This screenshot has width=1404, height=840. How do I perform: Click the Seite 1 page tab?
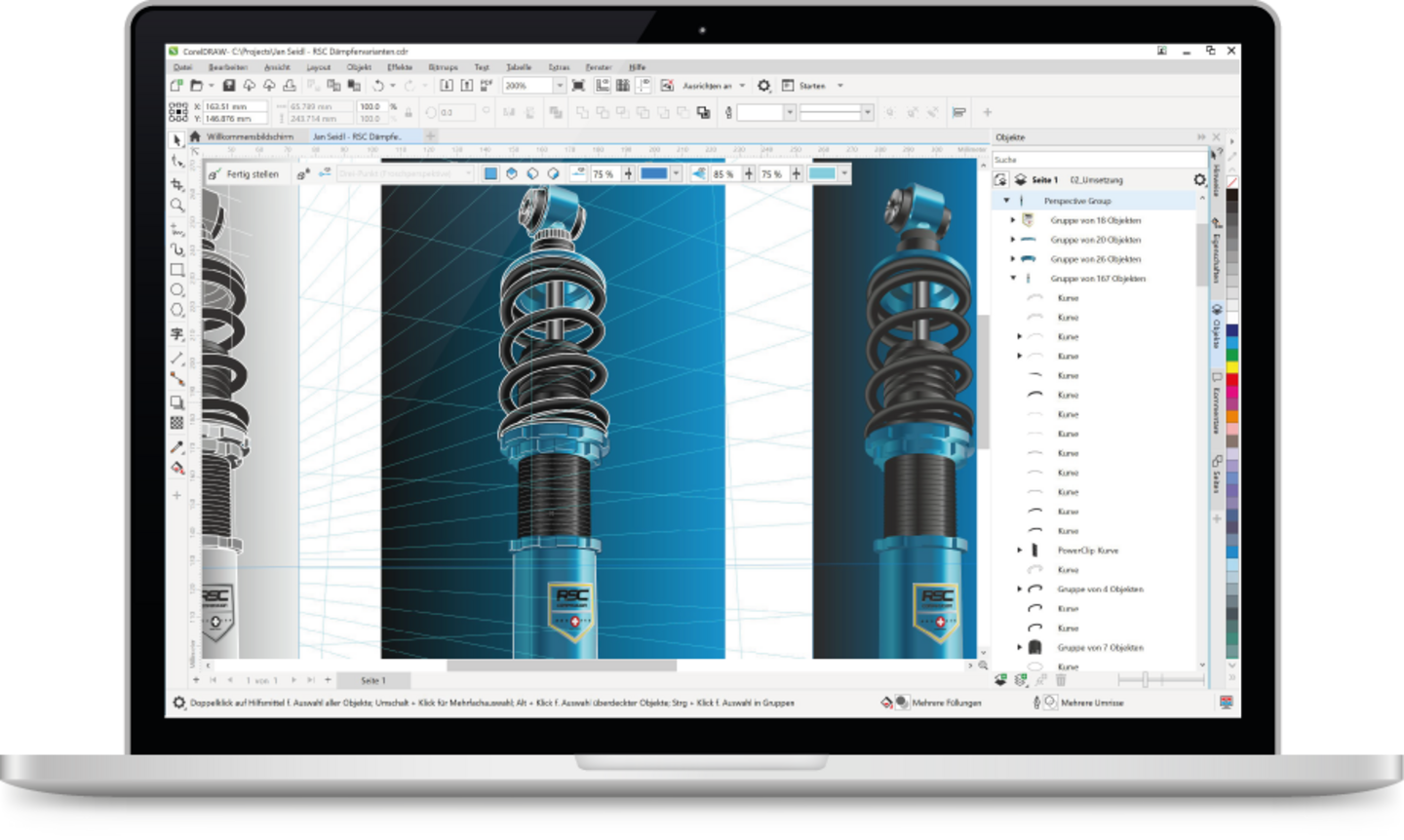[373, 680]
